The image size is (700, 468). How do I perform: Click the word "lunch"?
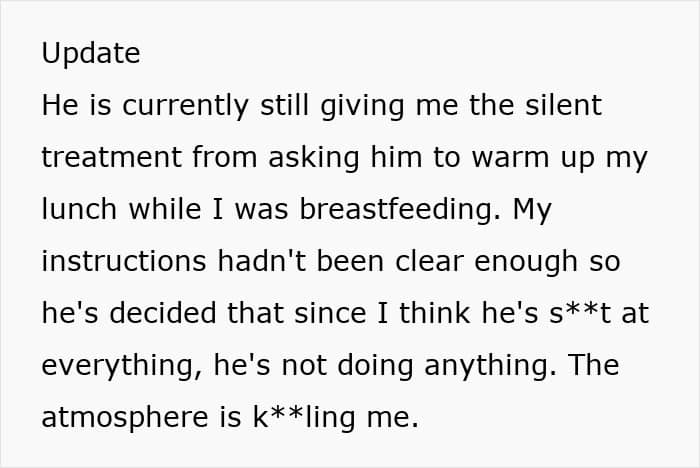click(x=79, y=209)
